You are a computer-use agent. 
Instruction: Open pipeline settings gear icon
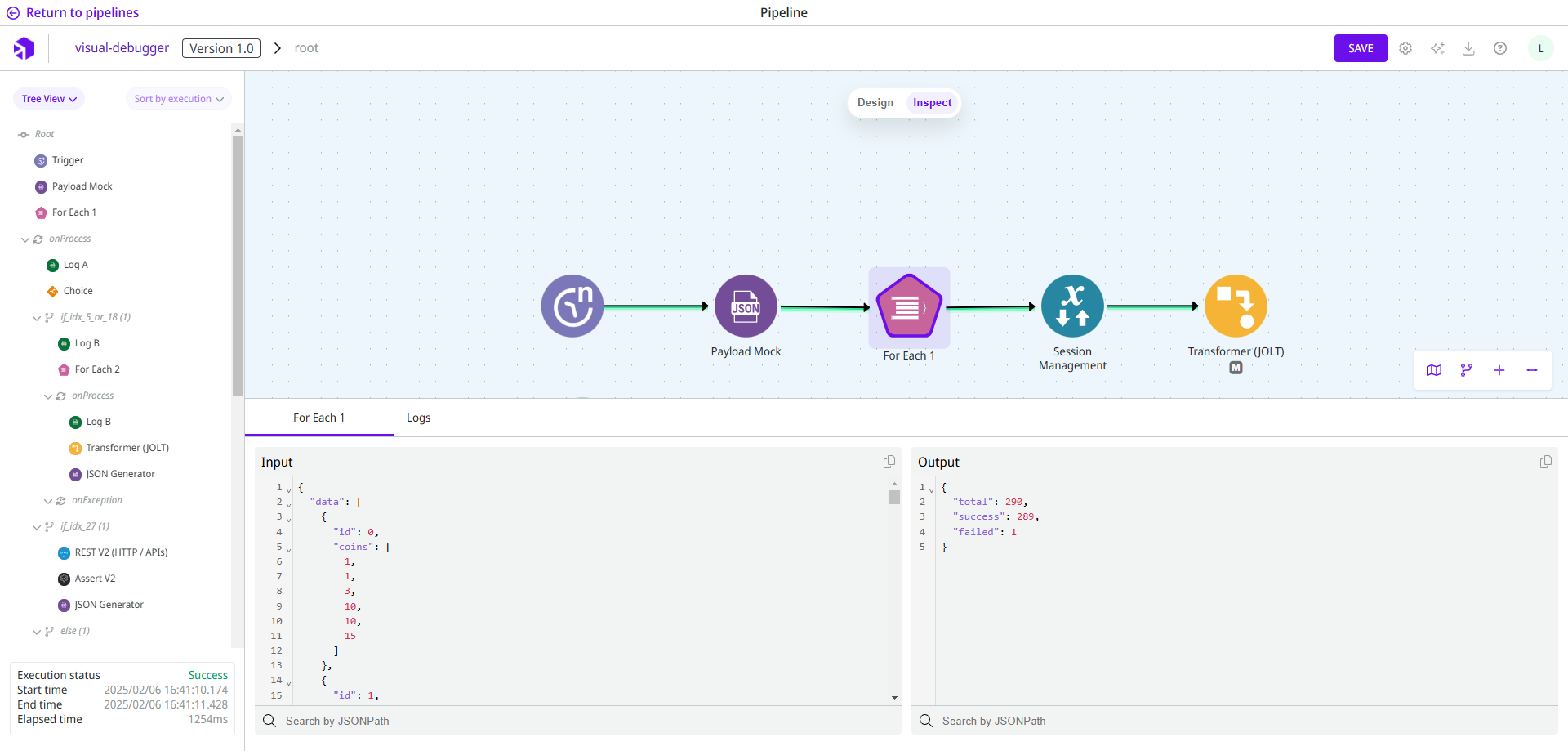1405,48
